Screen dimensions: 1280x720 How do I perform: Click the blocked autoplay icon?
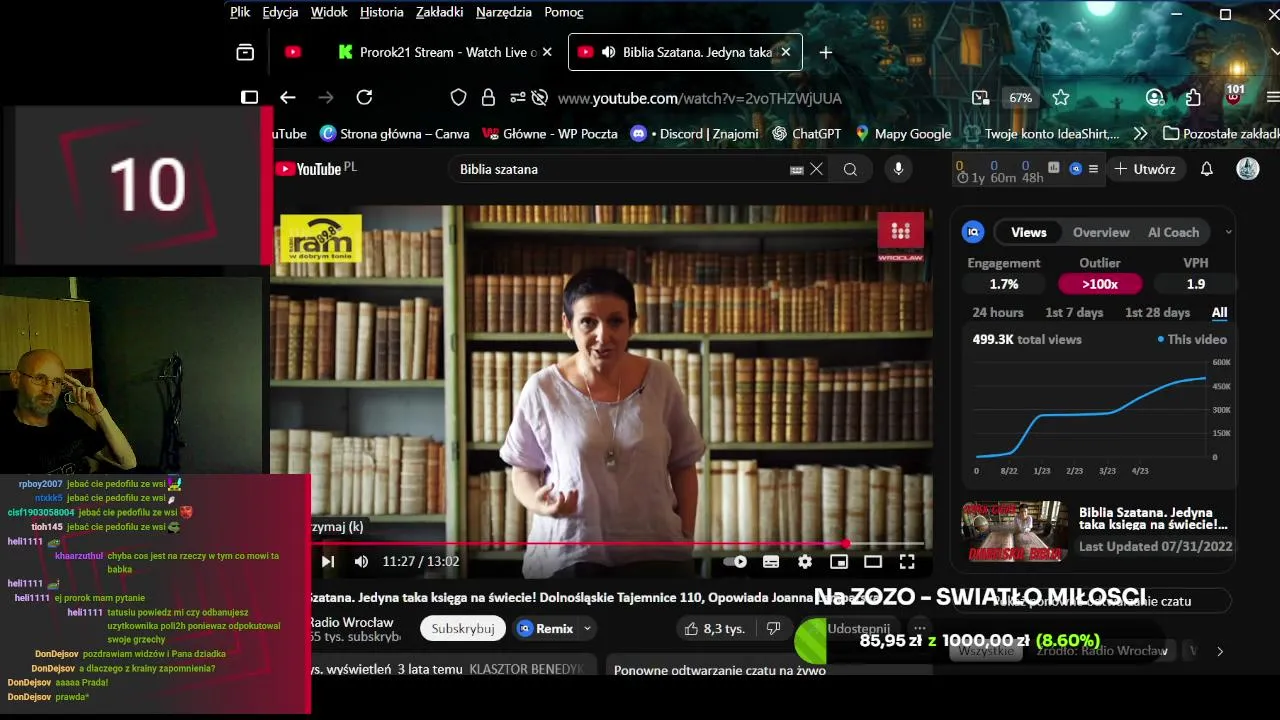540,97
